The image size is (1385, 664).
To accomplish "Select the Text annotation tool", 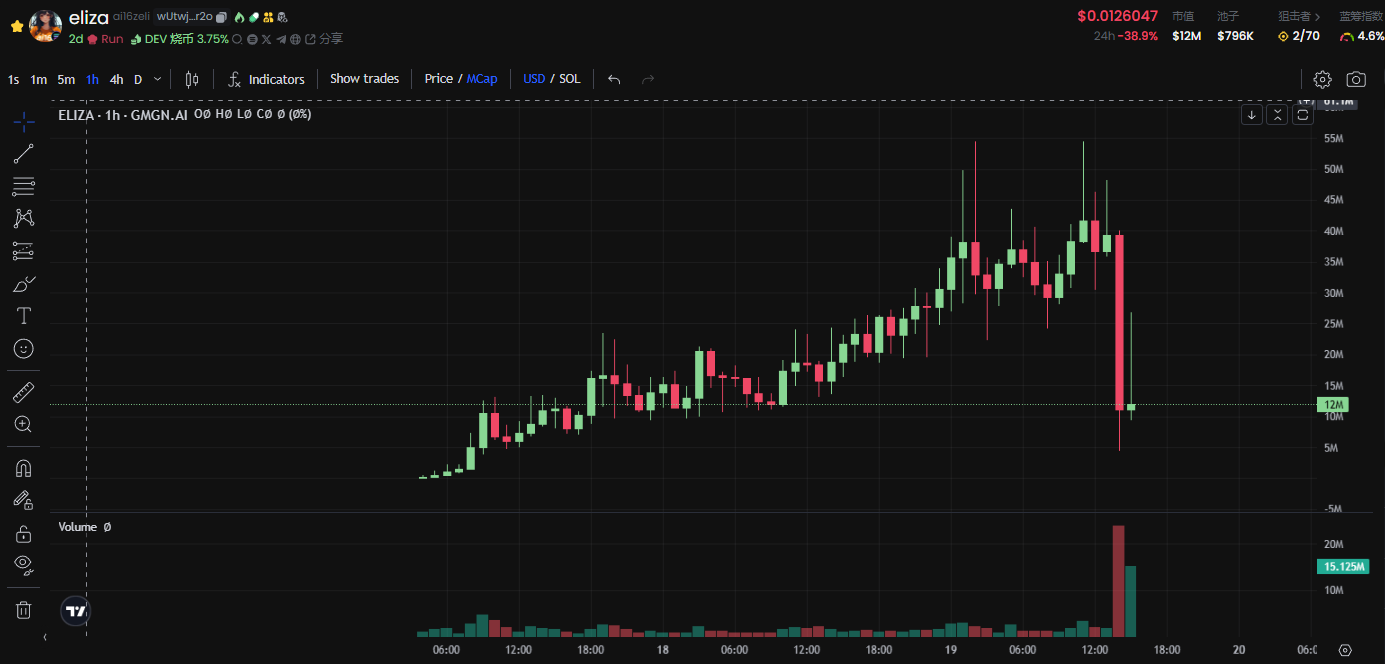I will coord(24,316).
